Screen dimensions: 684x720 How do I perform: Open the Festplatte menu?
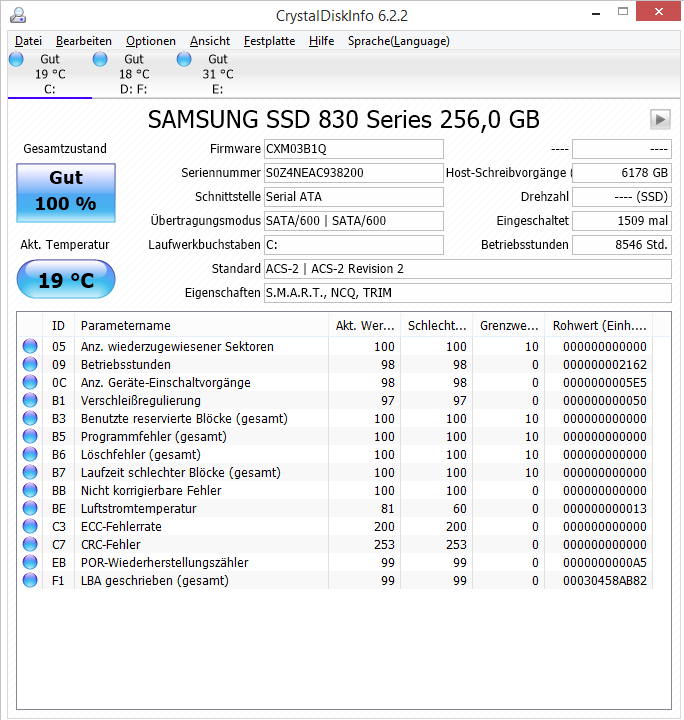pyautogui.click(x=269, y=41)
